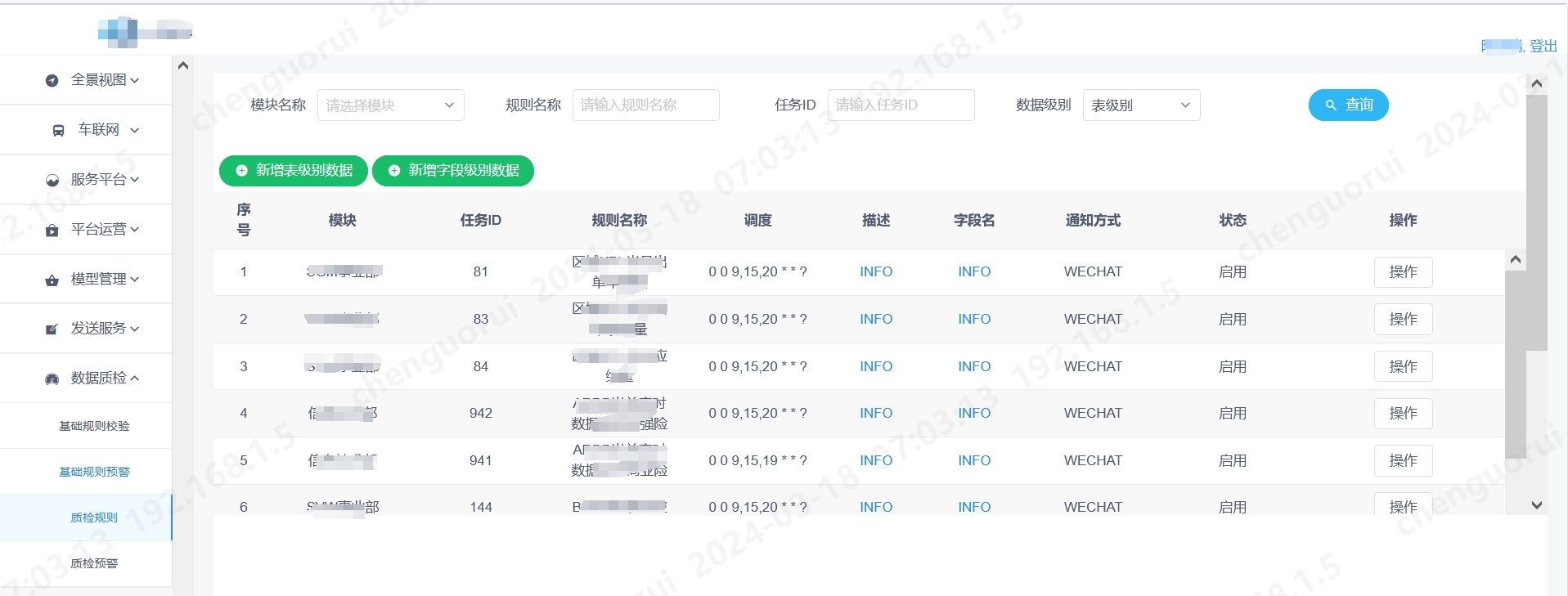Click the 任务ID column header
The height and width of the screenshot is (596, 1568).
[x=481, y=220]
